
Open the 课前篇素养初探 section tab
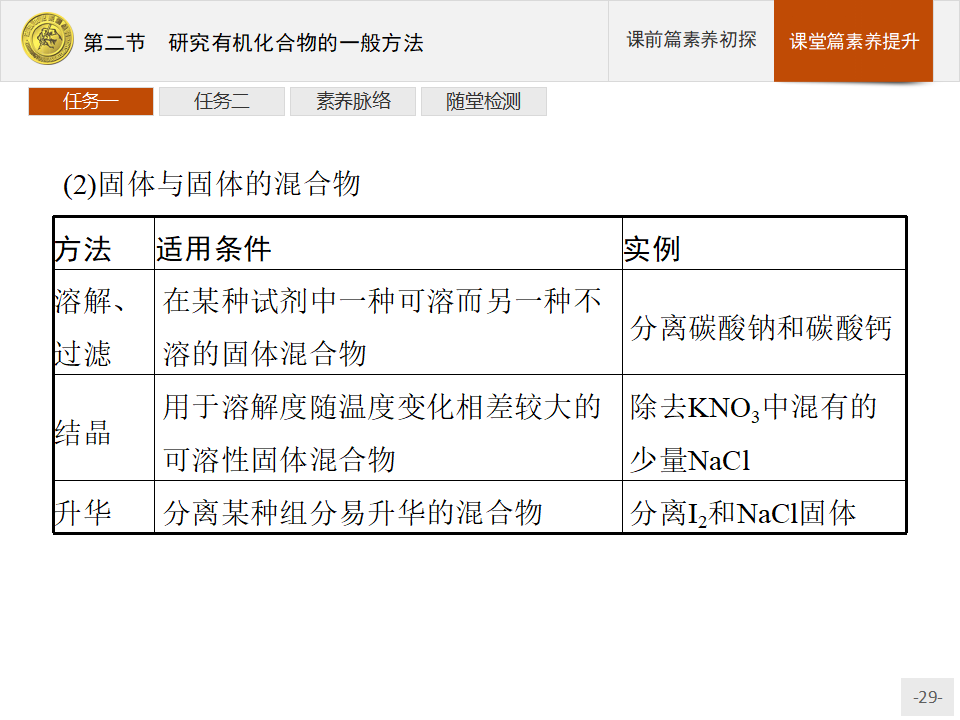[691, 40]
